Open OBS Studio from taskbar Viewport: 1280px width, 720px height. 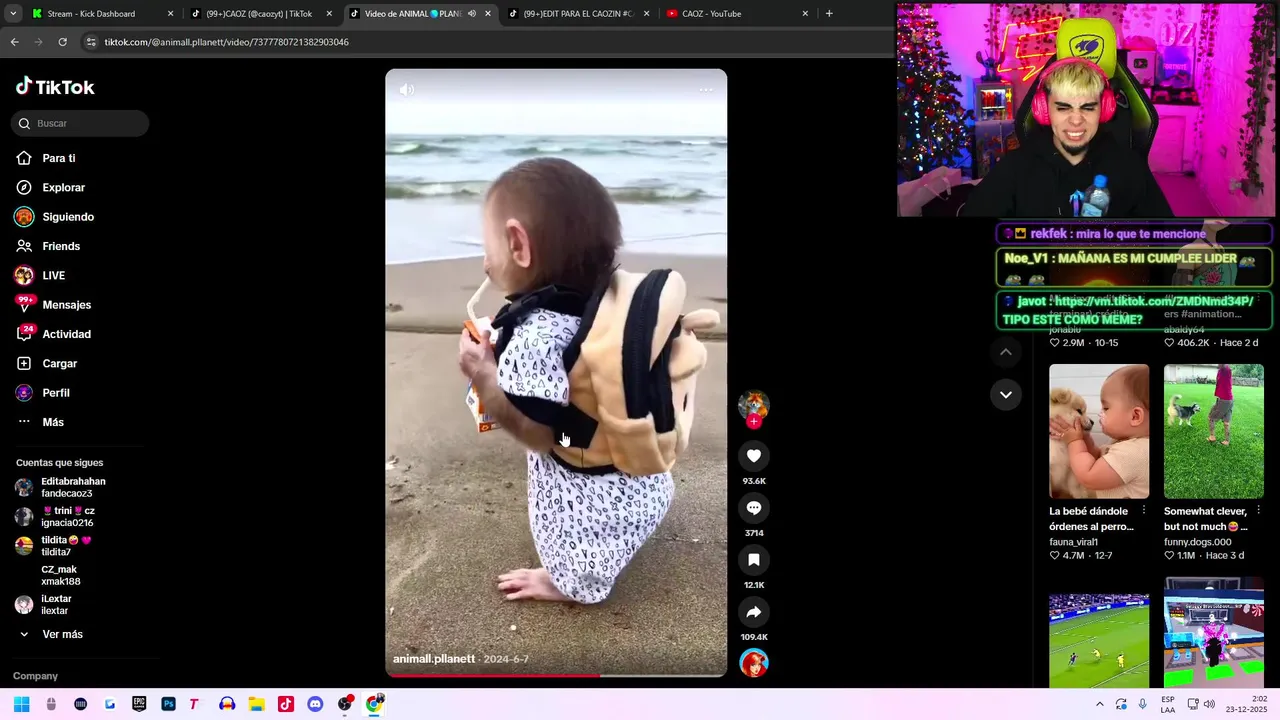(345, 704)
